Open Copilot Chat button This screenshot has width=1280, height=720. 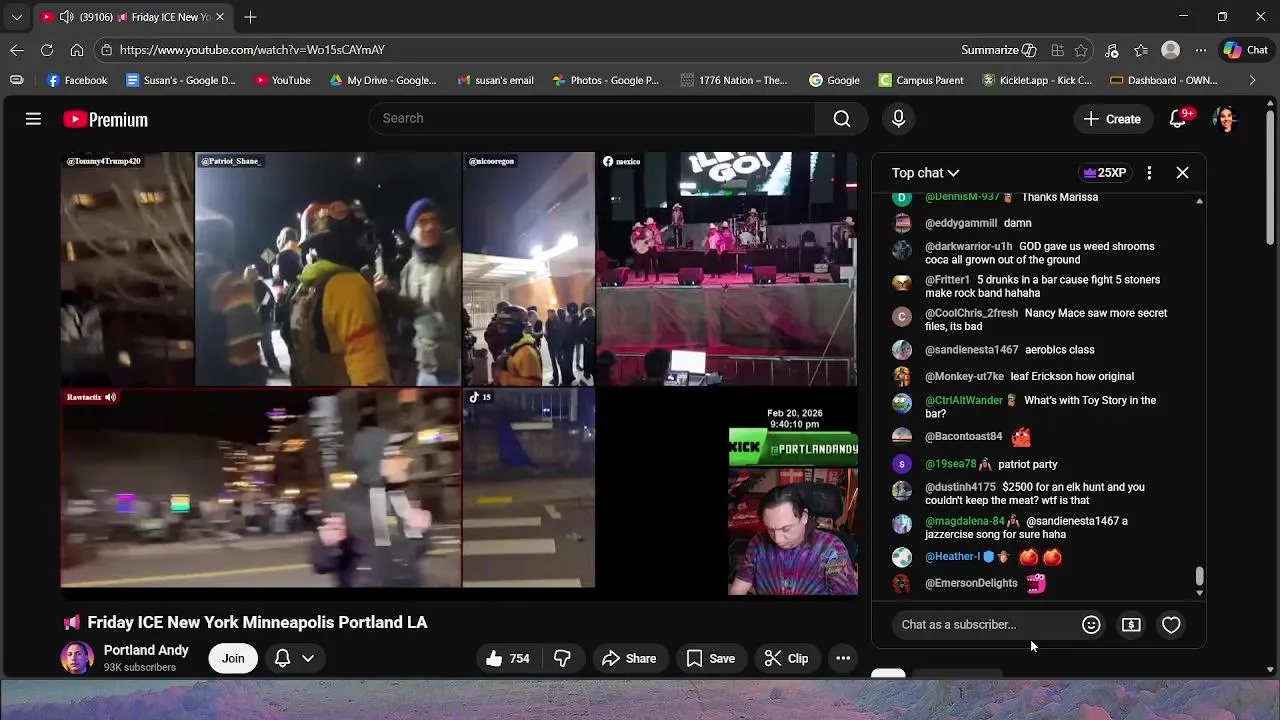1246,50
